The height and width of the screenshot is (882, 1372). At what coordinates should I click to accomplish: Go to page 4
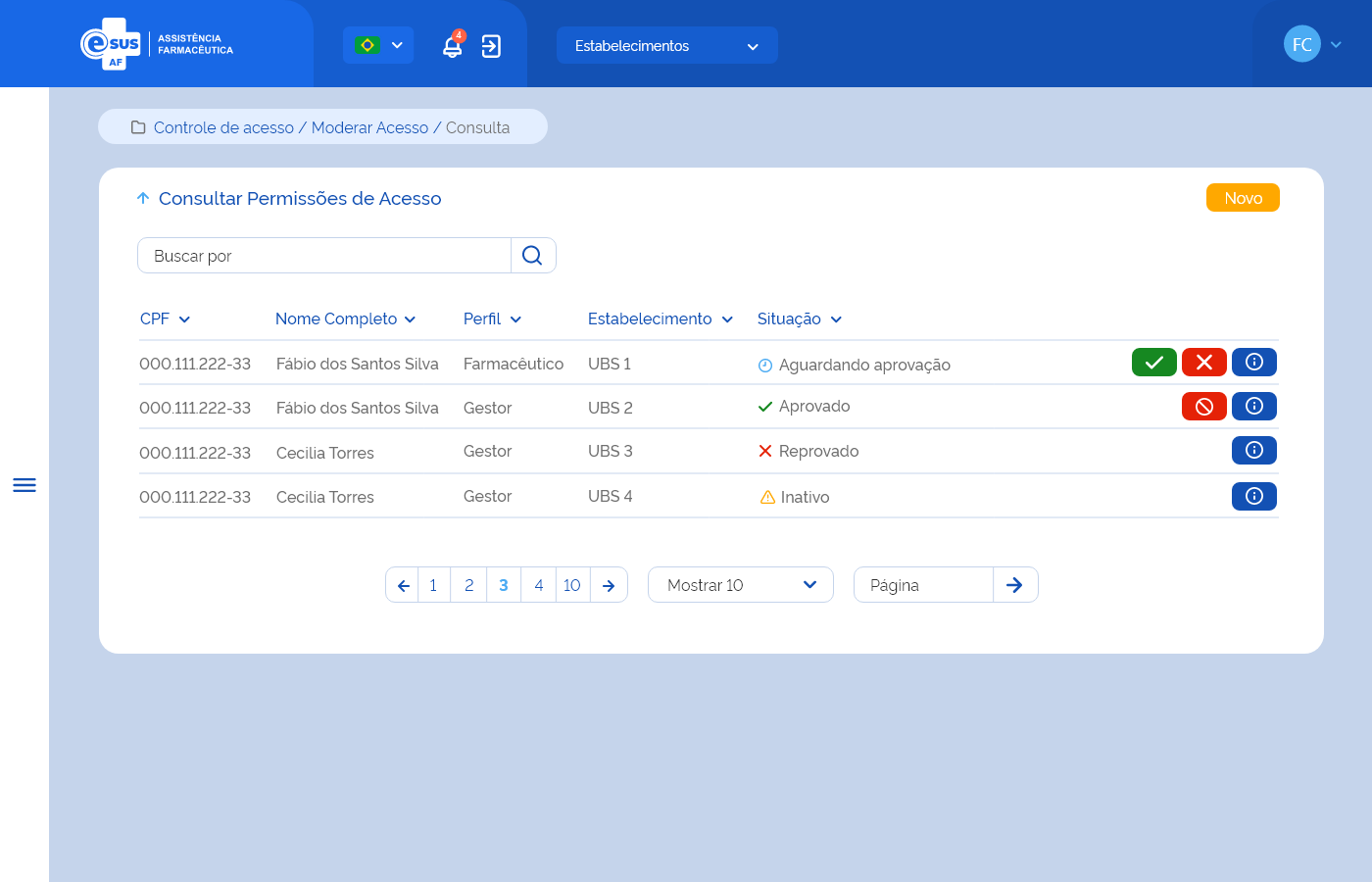tap(539, 585)
